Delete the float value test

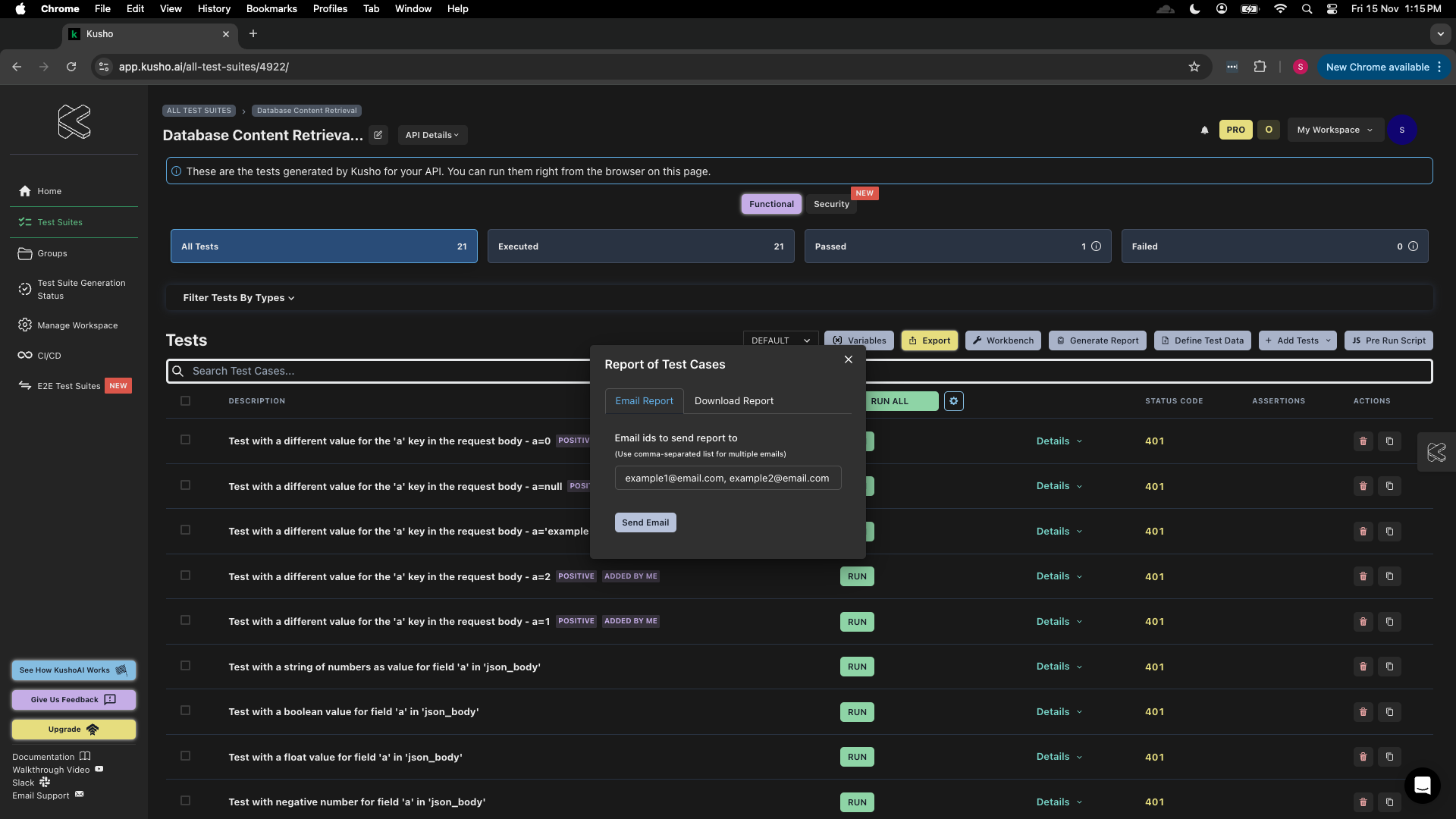point(1363,757)
